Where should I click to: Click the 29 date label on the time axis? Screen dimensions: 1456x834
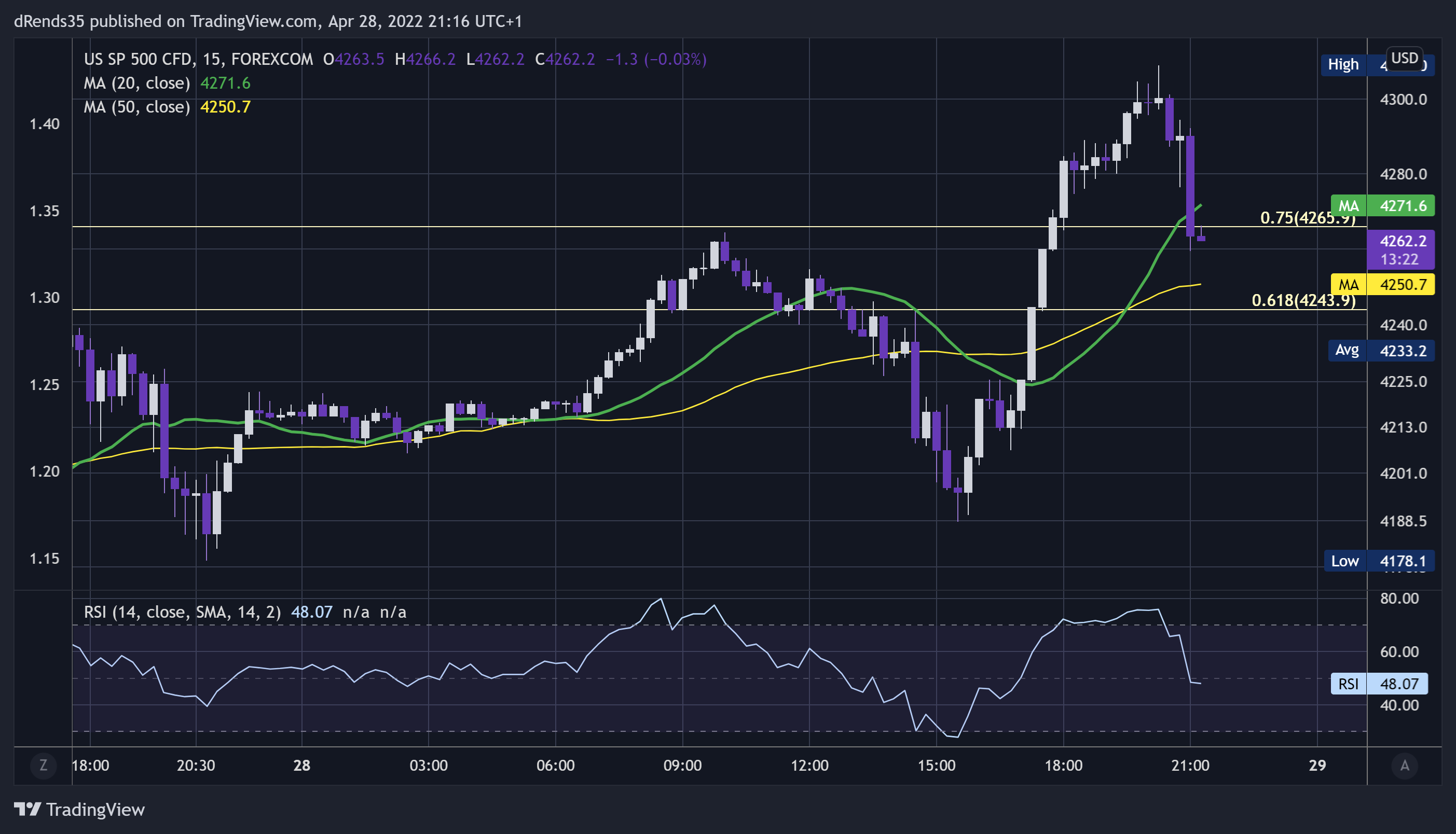[x=1318, y=766]
